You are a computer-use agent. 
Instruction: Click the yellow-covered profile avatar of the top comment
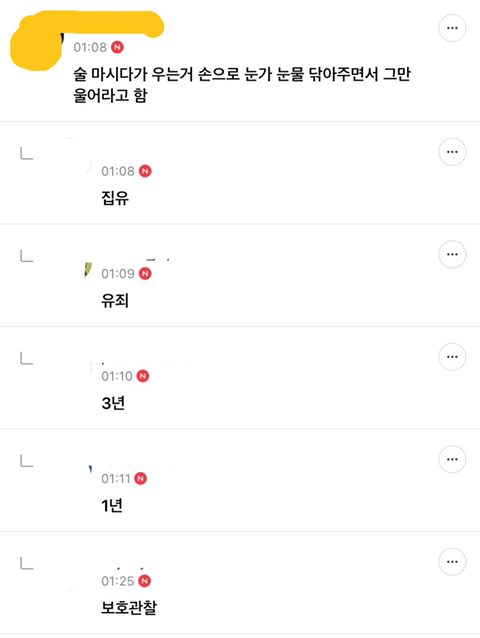(x=37, y=47)
